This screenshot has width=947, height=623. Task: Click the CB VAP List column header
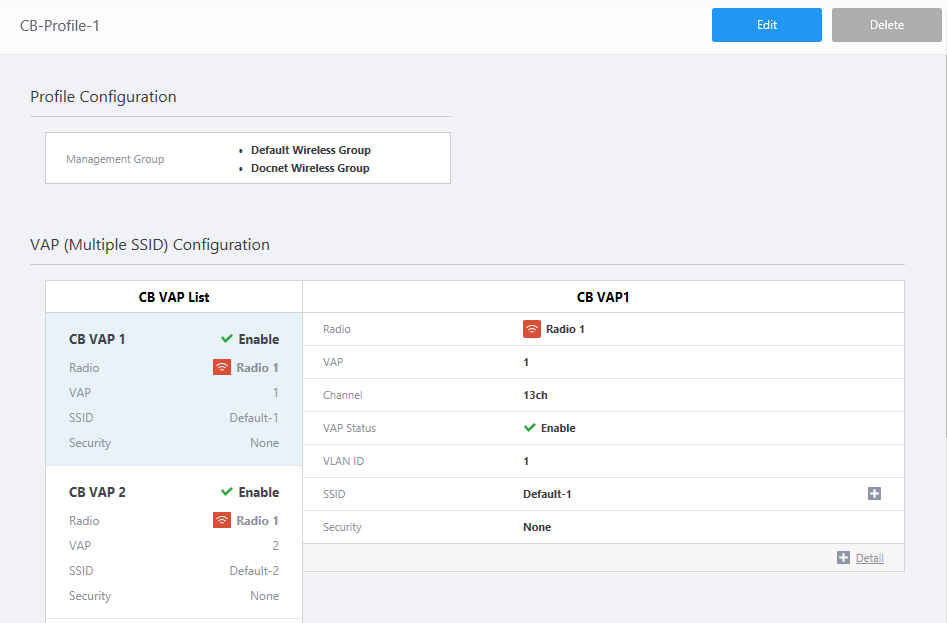(174, 297)
